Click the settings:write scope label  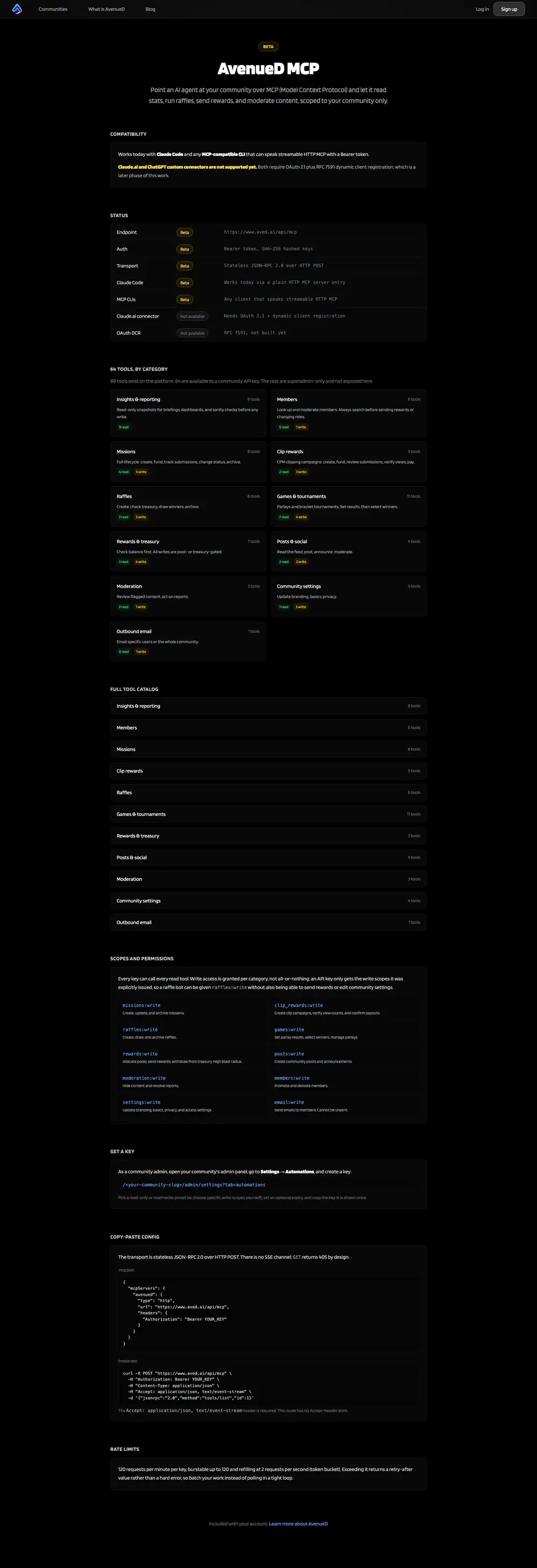click(141, 1102)
